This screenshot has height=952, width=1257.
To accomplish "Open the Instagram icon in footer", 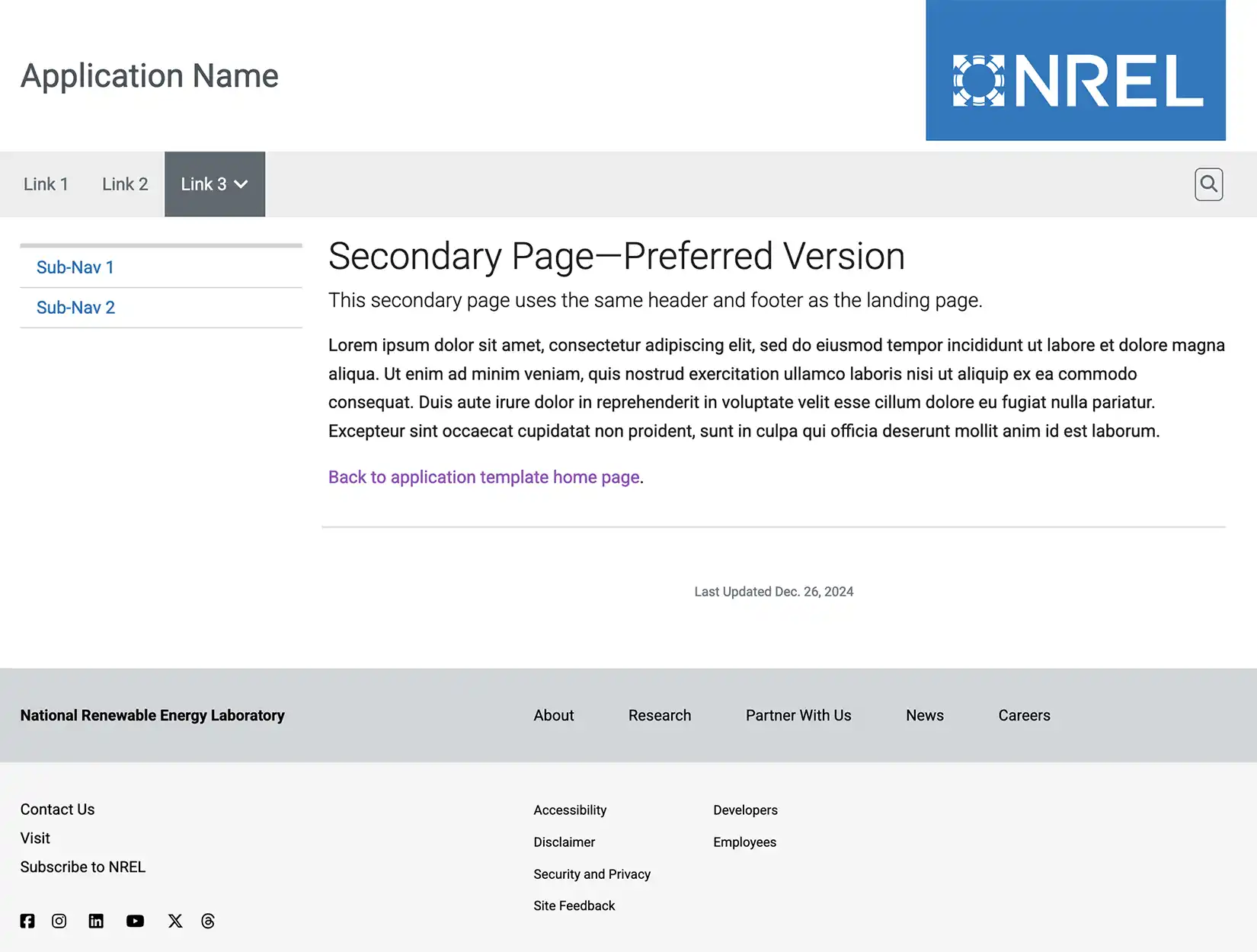I will tap(59, 921).
